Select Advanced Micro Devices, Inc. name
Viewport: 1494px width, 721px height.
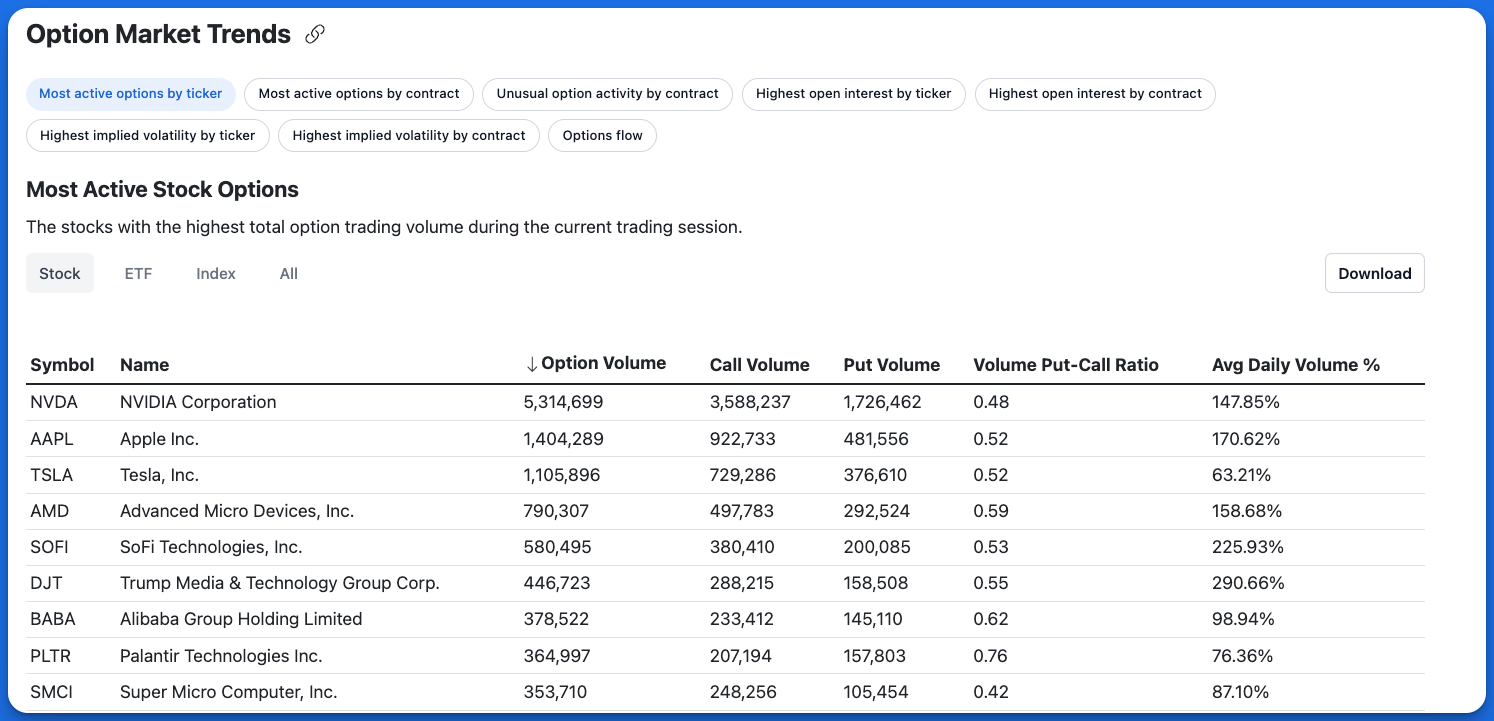pyautogui.click(x=237, y=511)
